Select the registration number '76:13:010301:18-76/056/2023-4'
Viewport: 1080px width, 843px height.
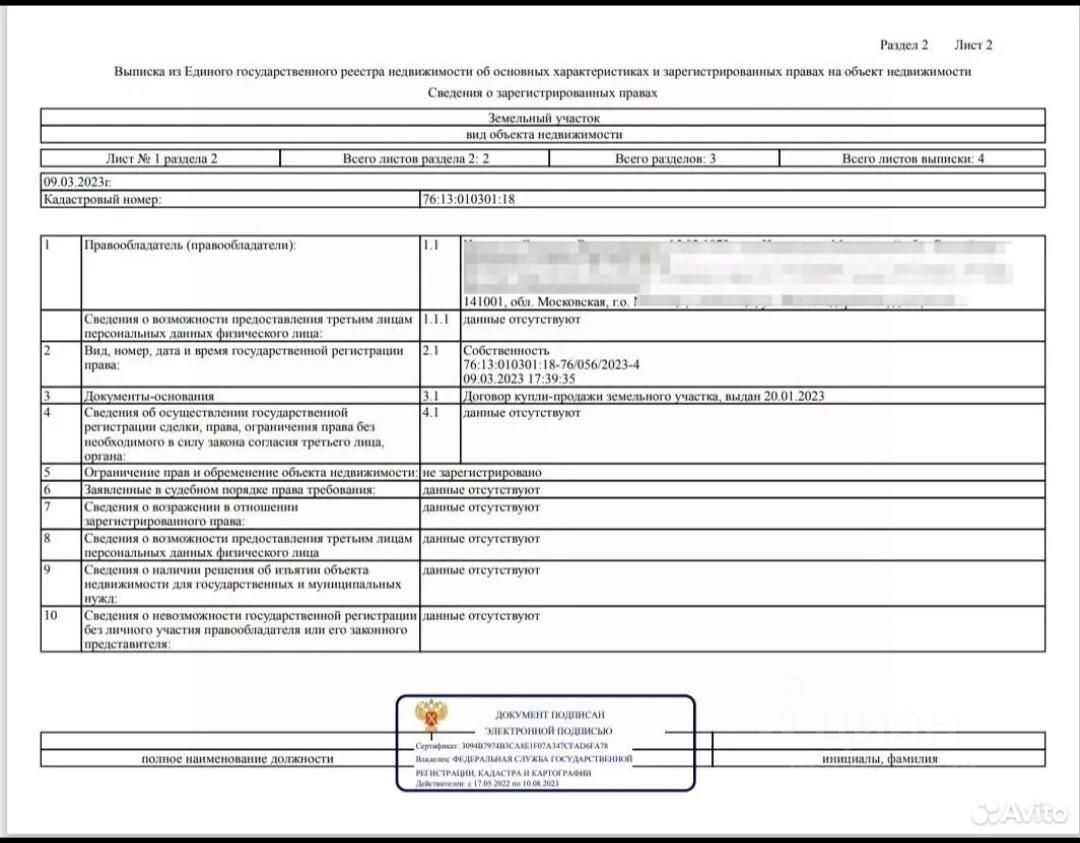pos(551,364)
